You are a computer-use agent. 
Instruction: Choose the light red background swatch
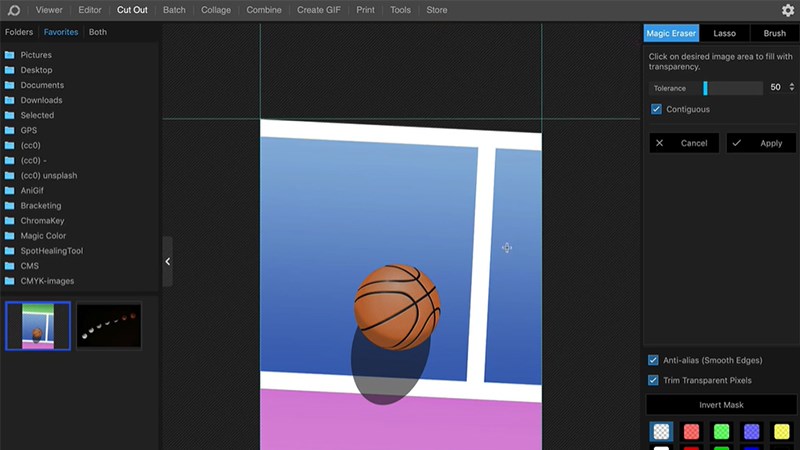(x=691, y=432)
